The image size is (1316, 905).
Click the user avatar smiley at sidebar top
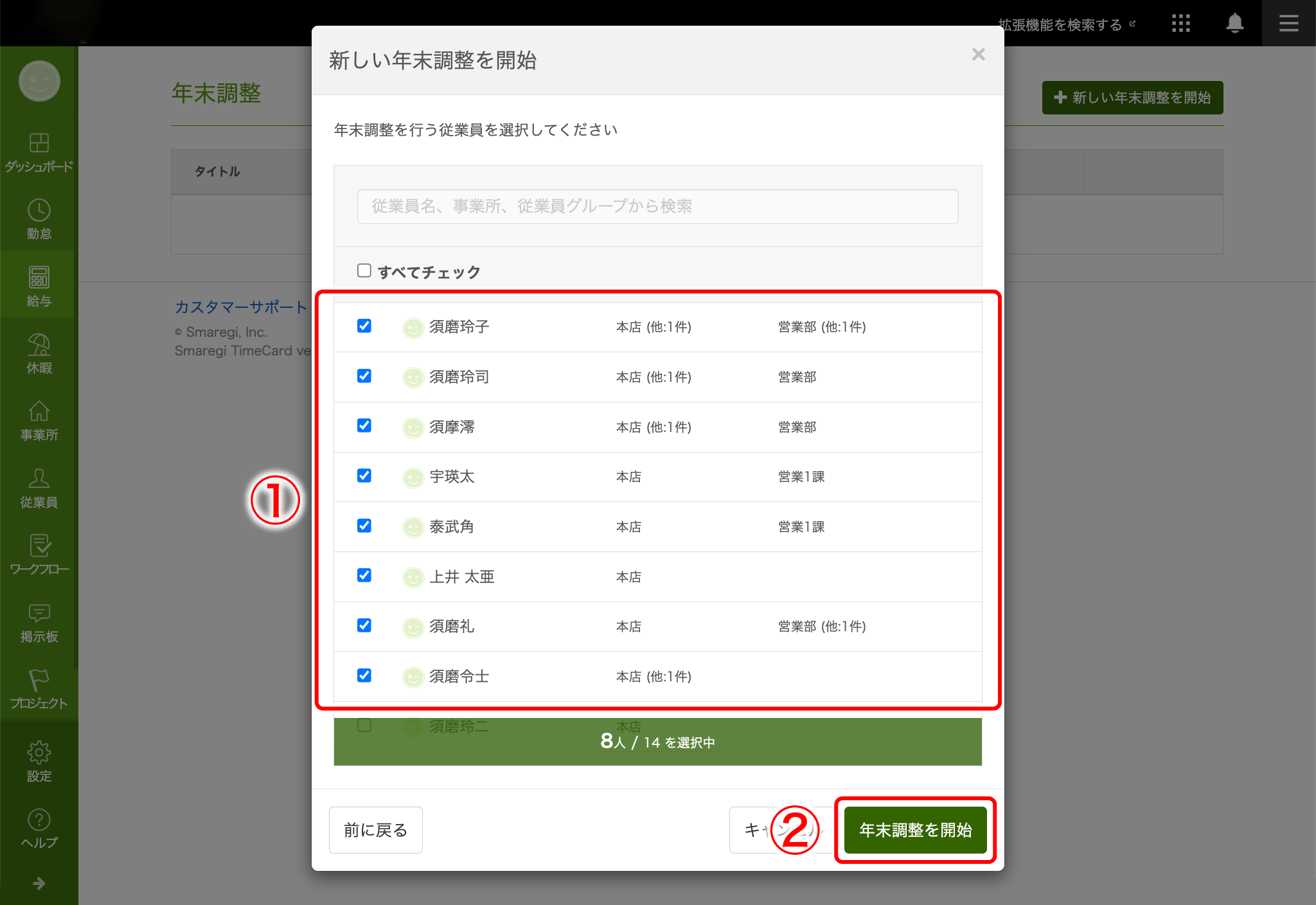pos(39,81)
